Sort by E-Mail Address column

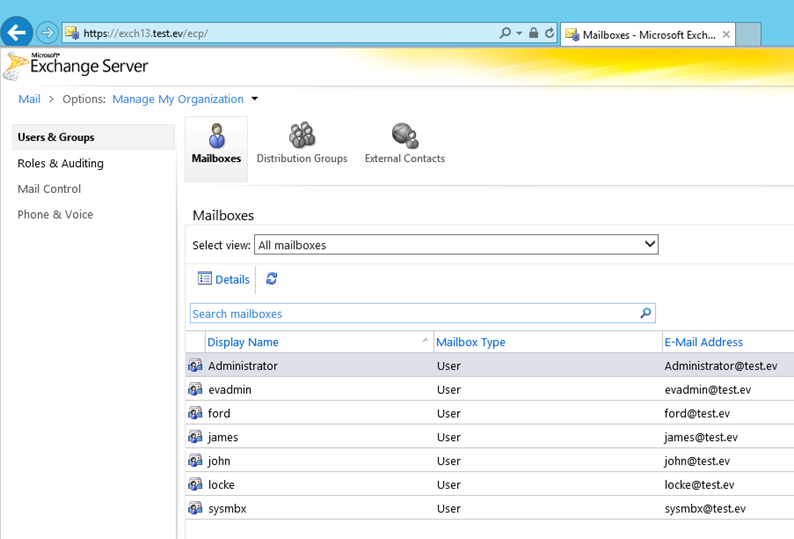point(704,342)
